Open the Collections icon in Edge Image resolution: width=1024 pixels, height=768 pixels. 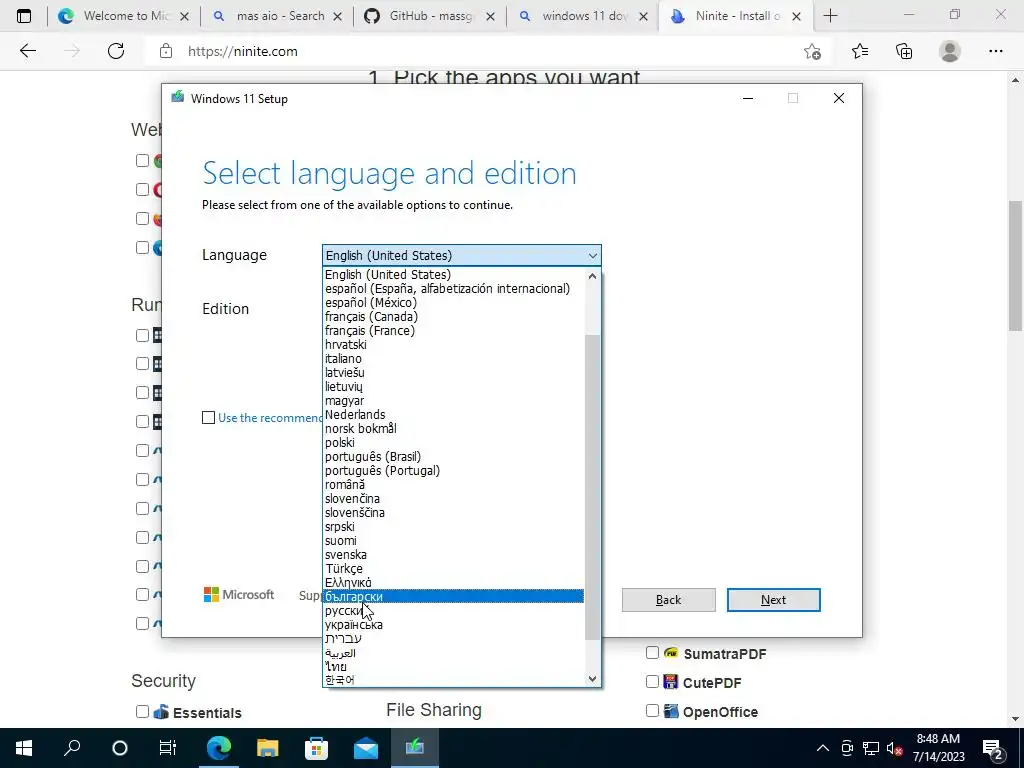tap(904, 51)
